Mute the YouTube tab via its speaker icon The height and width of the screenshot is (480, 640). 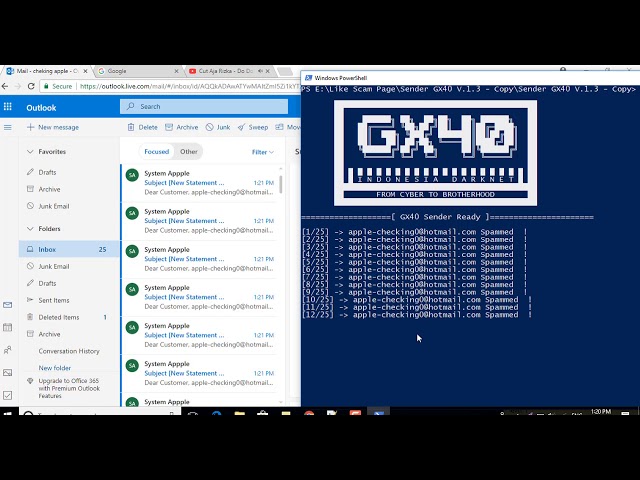pos(260,71)
